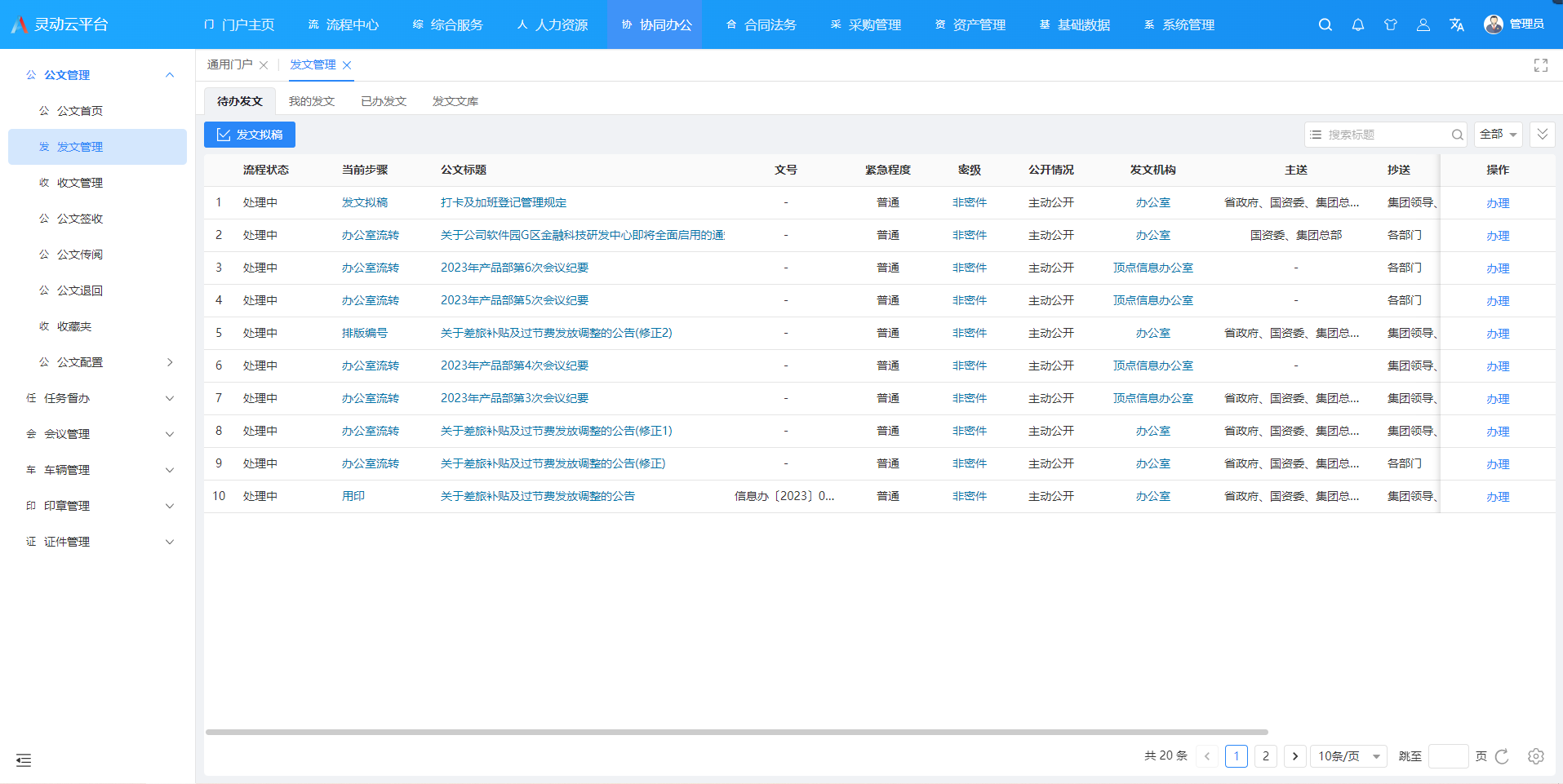Close the 通用门户 tab
The image size is (1563, 784).
[x=264, y=65]
